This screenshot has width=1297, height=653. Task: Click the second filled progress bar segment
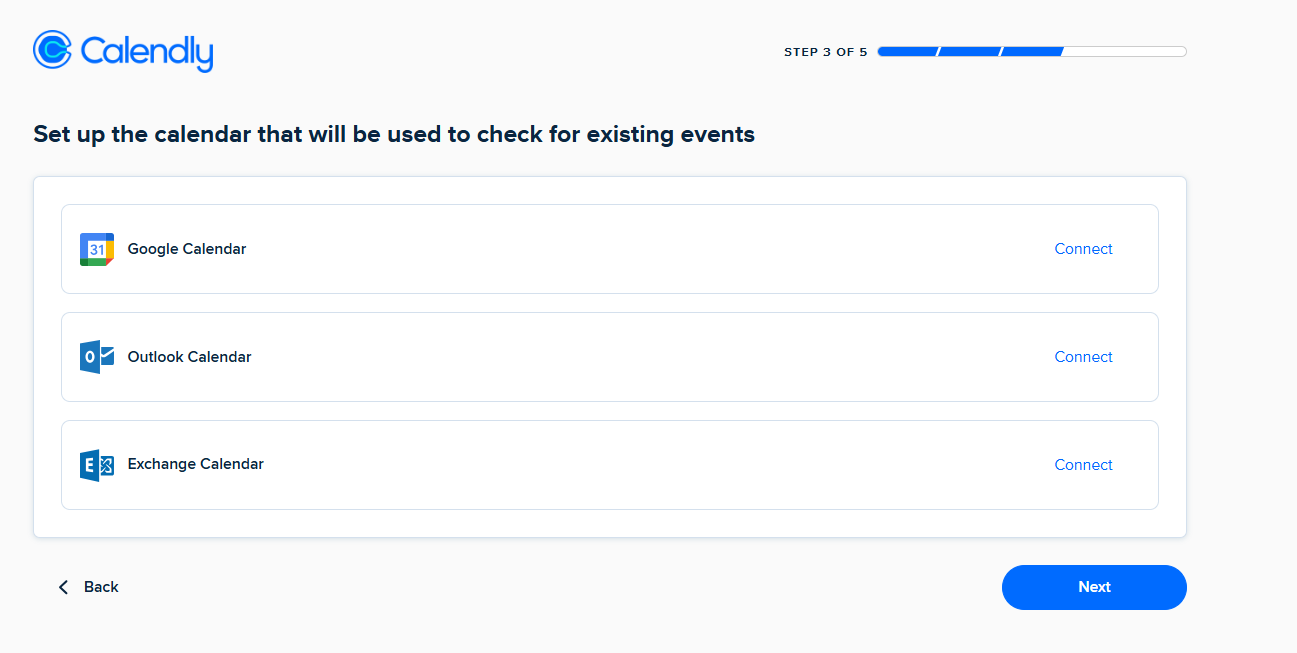click(x=970, y=52)
